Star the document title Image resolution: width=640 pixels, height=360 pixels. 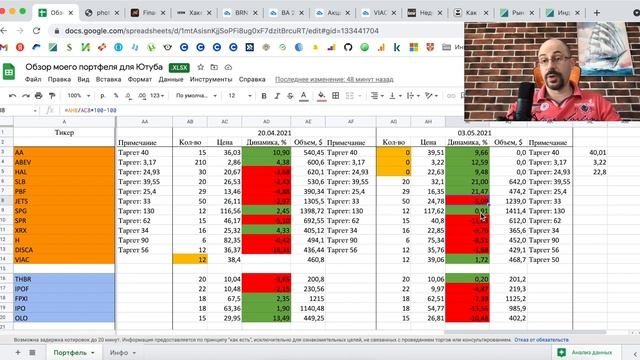tap(200, 67)
